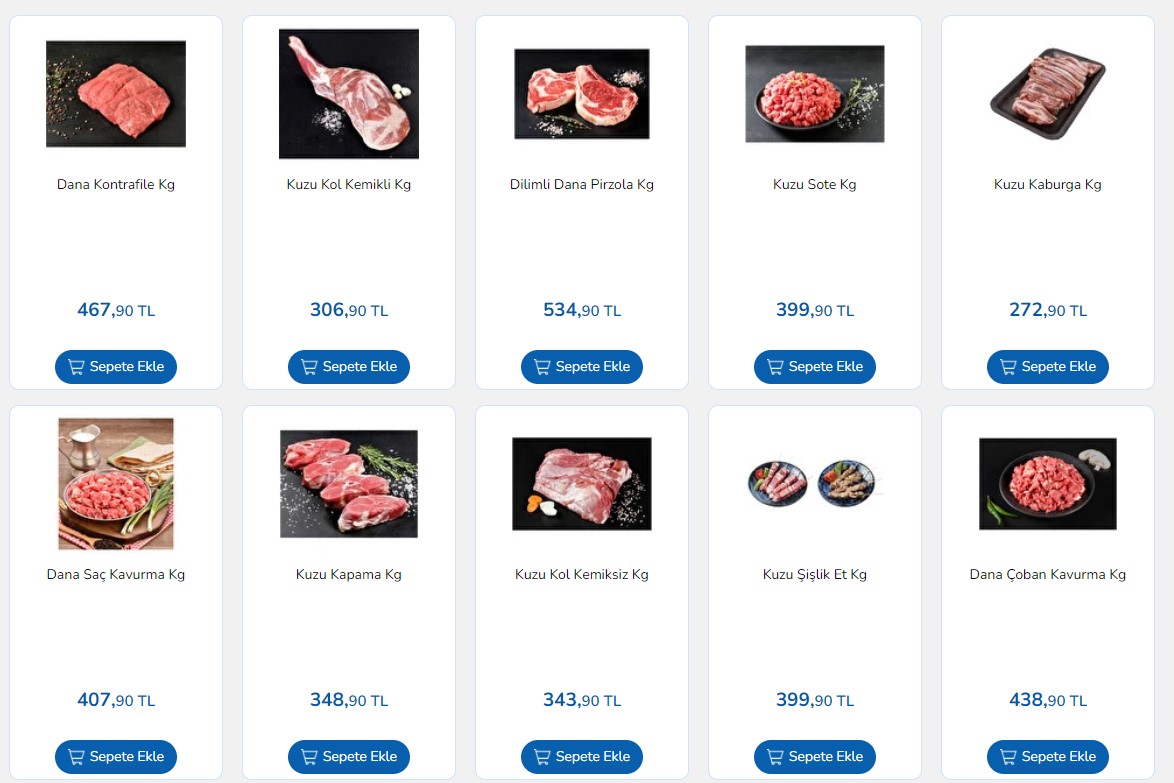This screenshot has height=783, width=1174.
Task: Click cart icon under Kuzu Kaburga Kg
Action: pyautogui.click(x=1008, y=367)
